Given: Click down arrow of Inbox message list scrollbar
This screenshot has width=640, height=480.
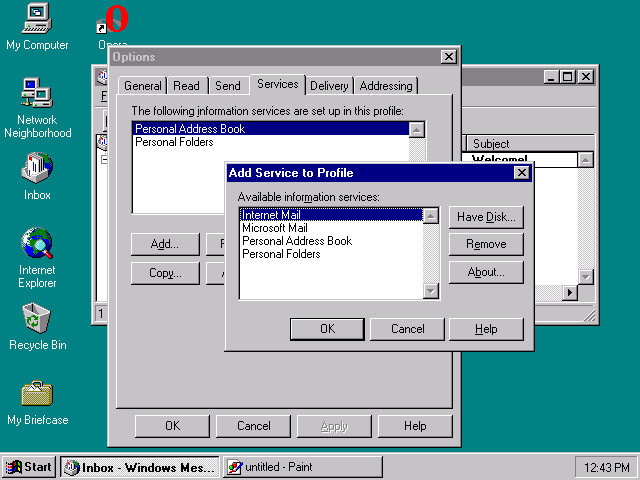Looking at the screenshot, I should [586, 277].
